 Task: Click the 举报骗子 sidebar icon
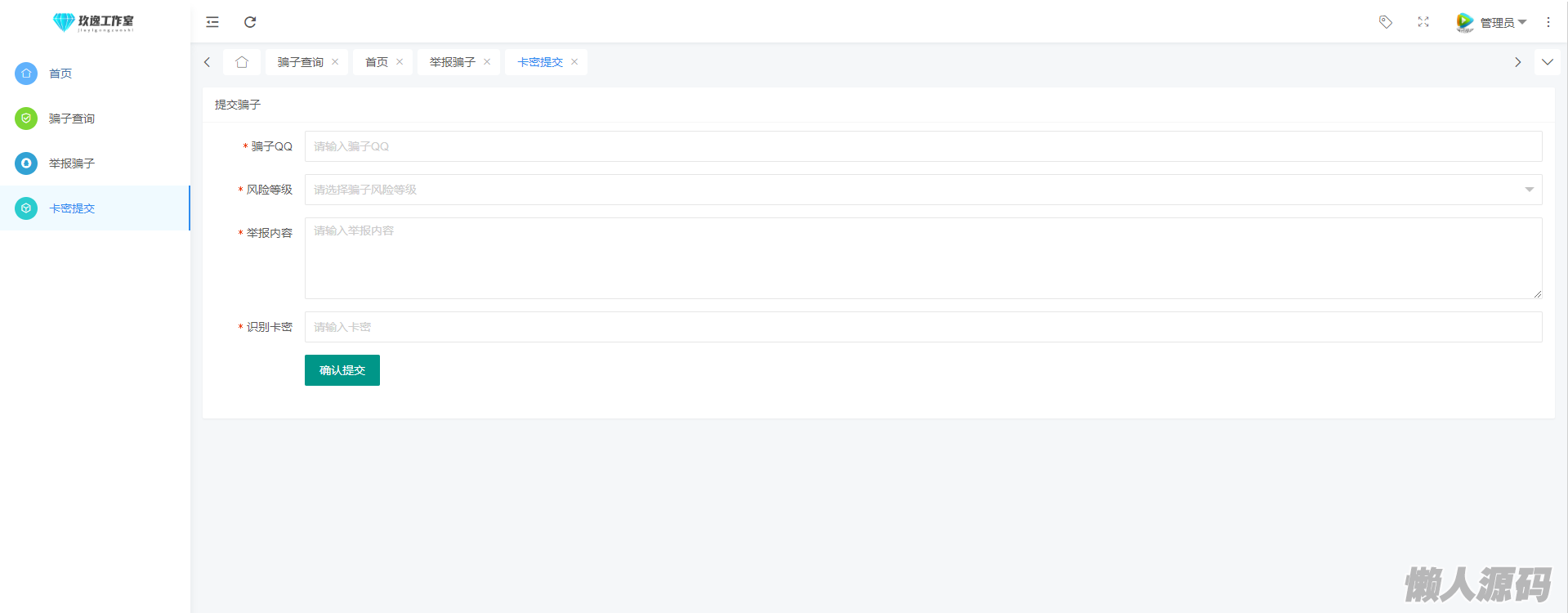[26, 163]
